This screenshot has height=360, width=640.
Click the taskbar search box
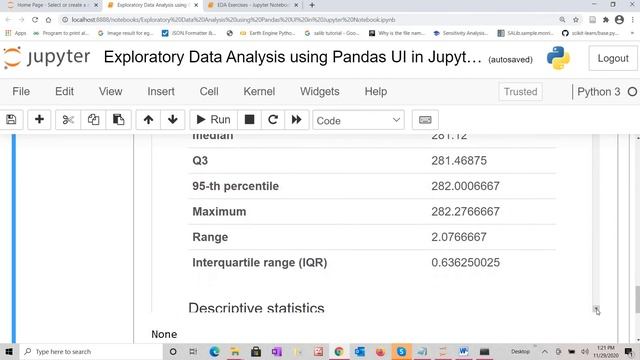[91, 351]
